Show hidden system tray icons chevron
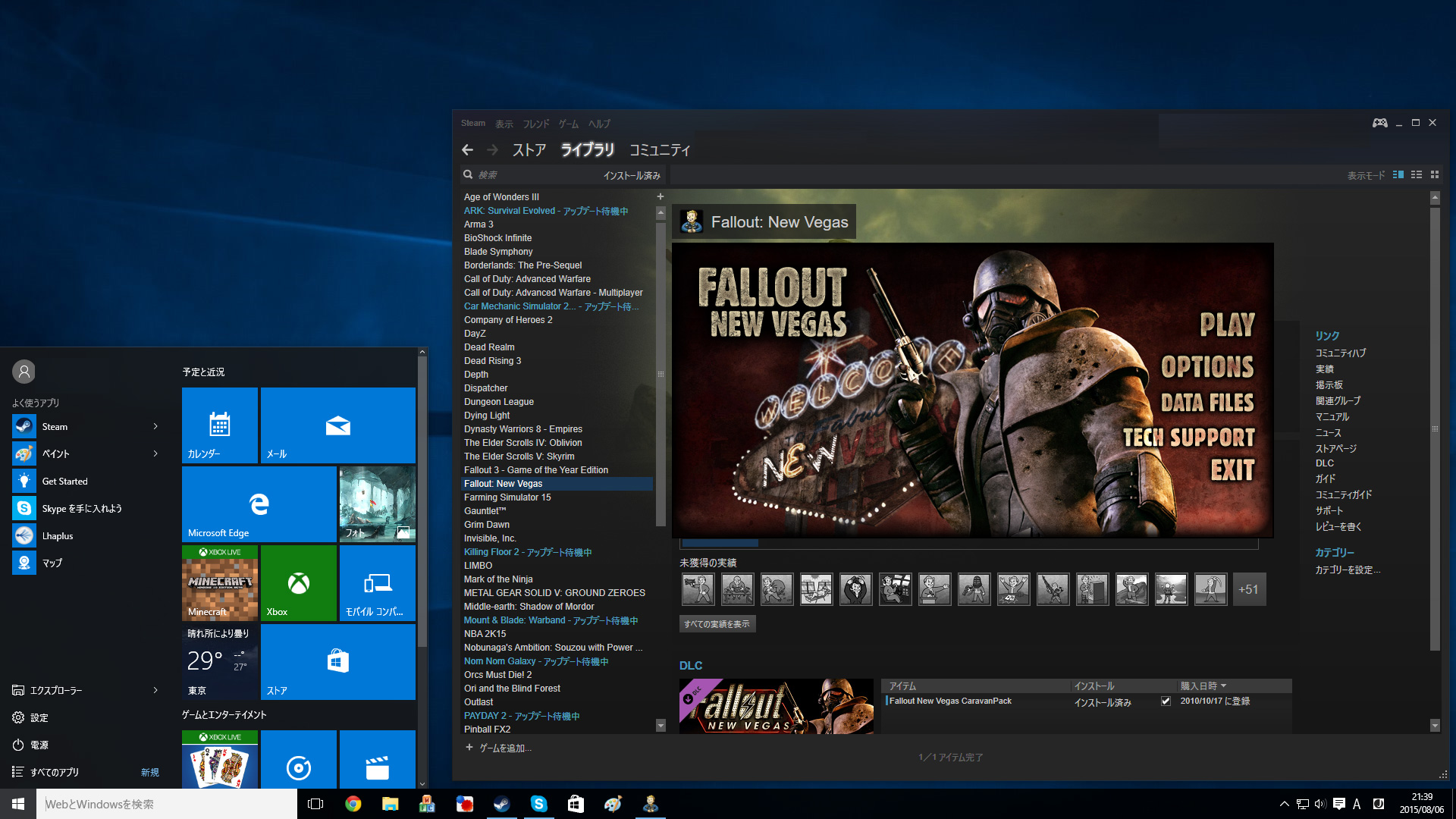This screenshot has width=1456, height=819. (x=1284, y=804)
